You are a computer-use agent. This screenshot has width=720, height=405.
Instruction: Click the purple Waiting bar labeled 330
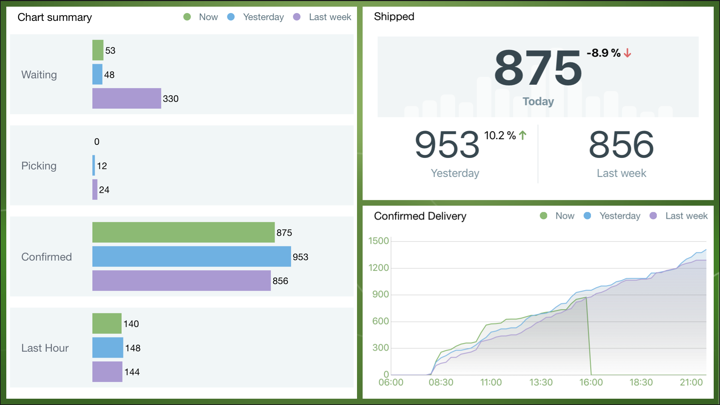click(127, 98)
